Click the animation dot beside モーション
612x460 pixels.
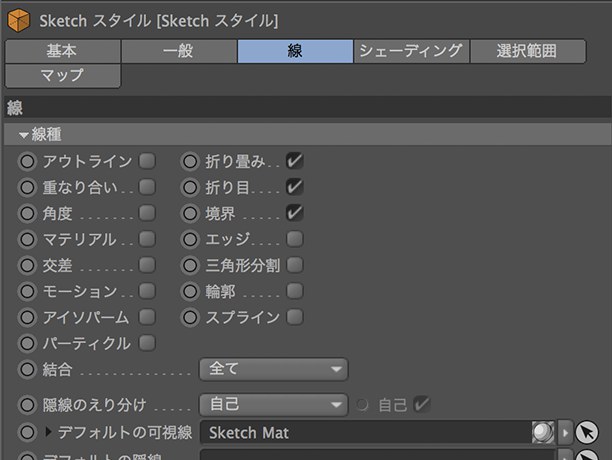[x=27, y=291]
